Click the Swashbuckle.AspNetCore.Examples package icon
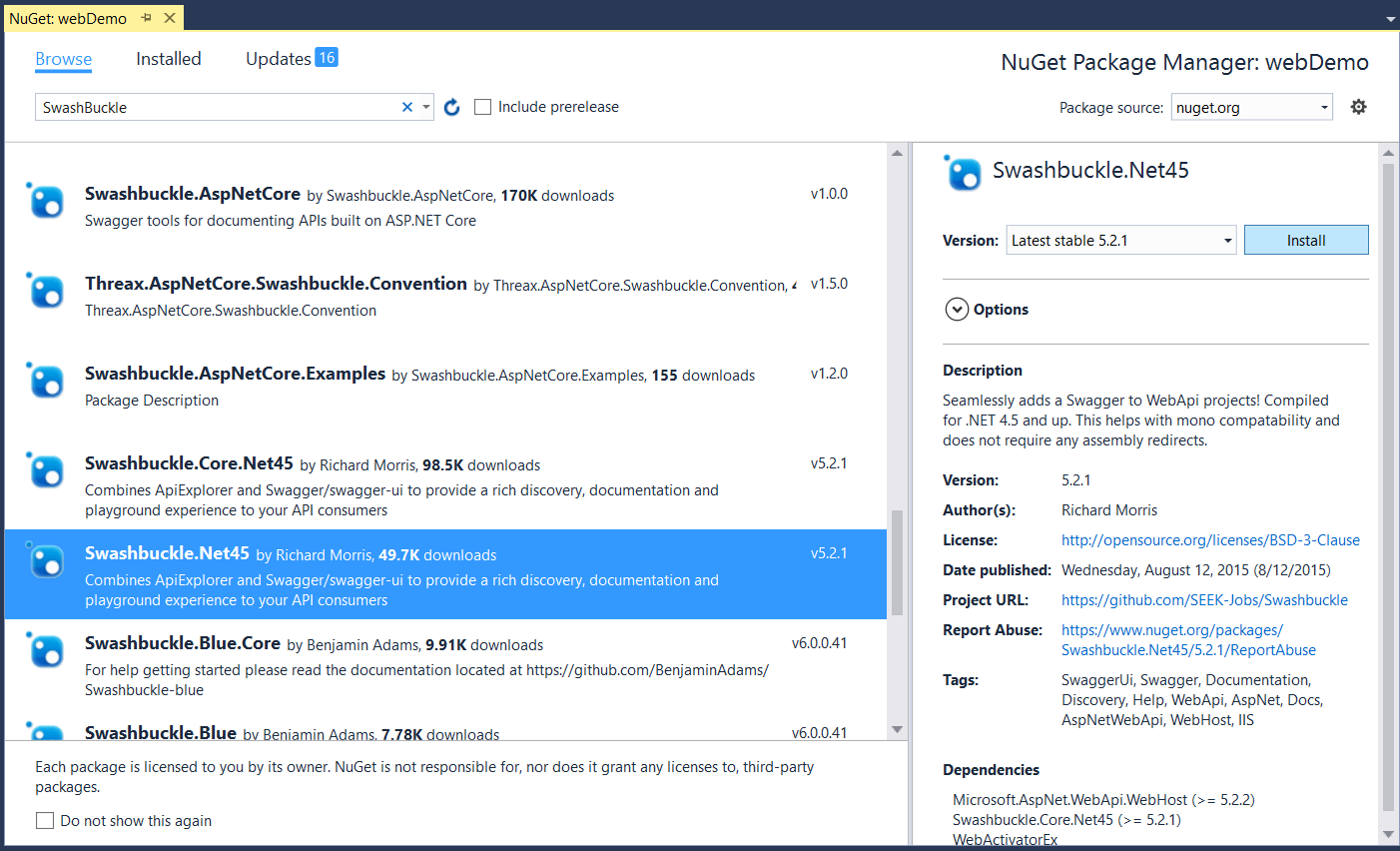 46,381
